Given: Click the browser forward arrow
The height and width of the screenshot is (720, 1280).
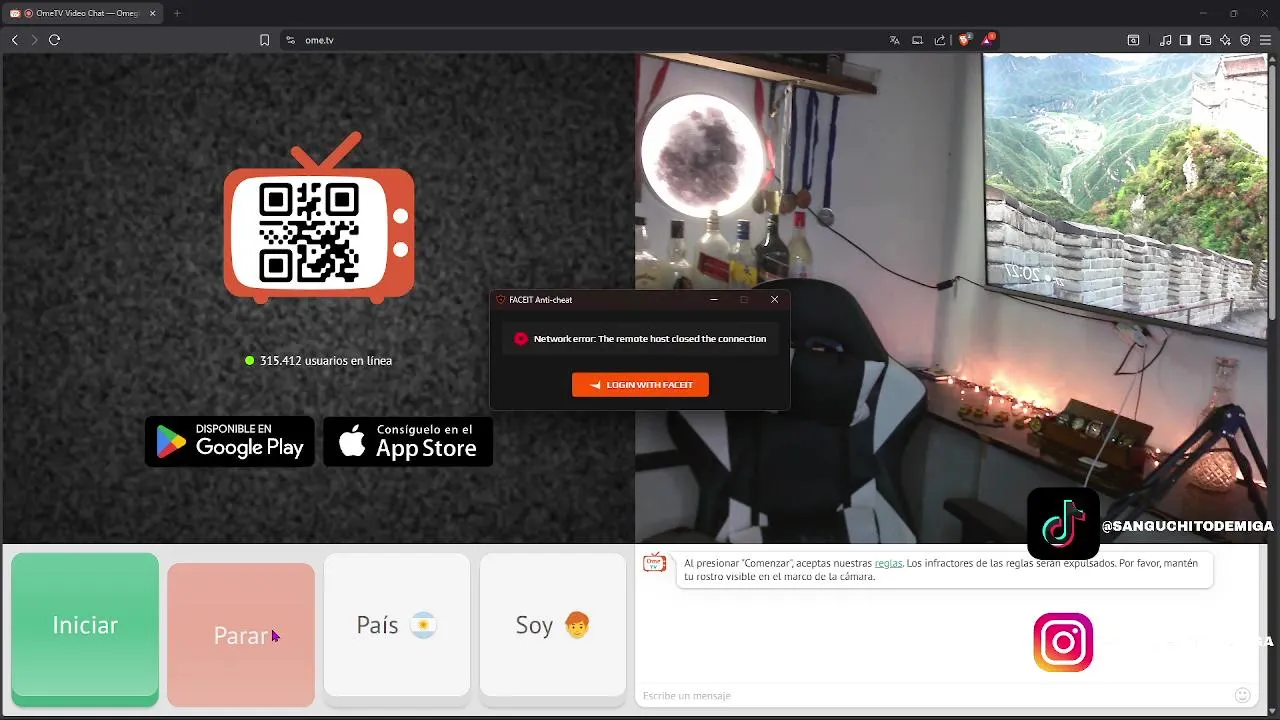Looking at the screenshot, I should [x=34, y=40].
